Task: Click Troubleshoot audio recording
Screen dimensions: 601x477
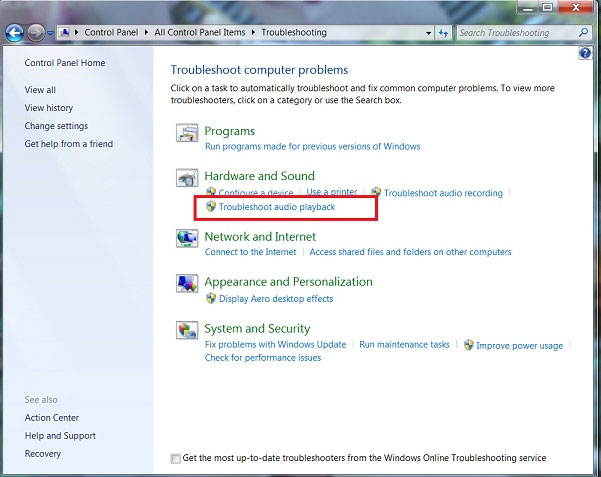Action: 443,193
